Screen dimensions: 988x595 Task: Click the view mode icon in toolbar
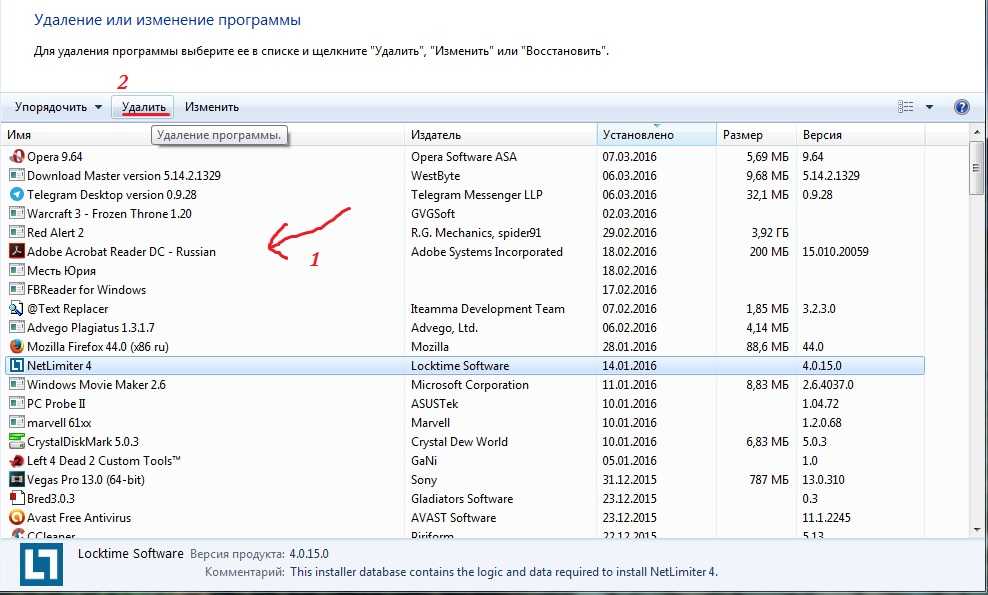pyautogui.click(x=905, y=107)
